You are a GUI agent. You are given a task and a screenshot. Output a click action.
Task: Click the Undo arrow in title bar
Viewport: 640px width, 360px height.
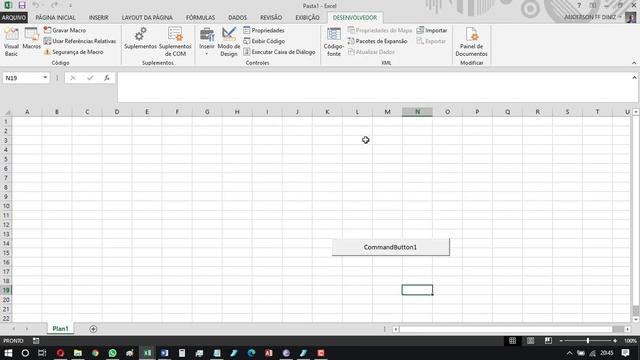[36, 5]
